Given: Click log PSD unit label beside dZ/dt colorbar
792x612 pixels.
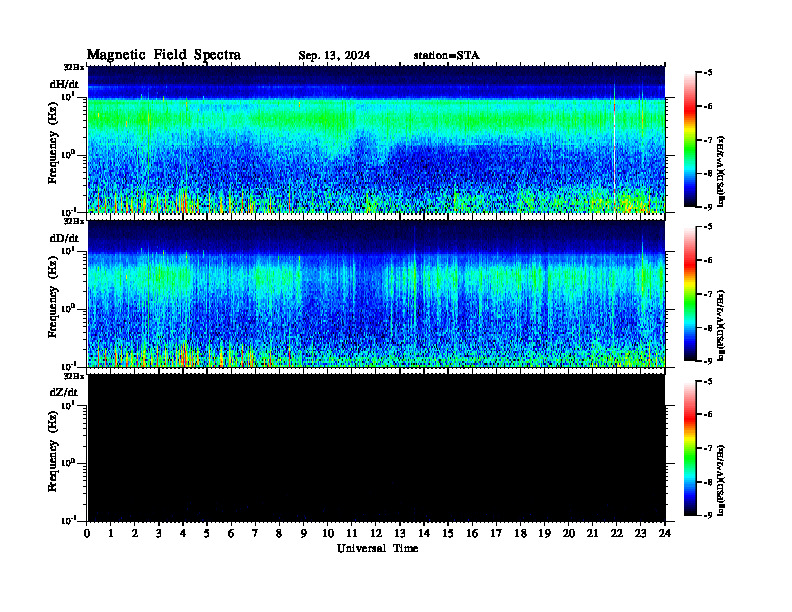Looking at the screenshot, I should 721,479.
